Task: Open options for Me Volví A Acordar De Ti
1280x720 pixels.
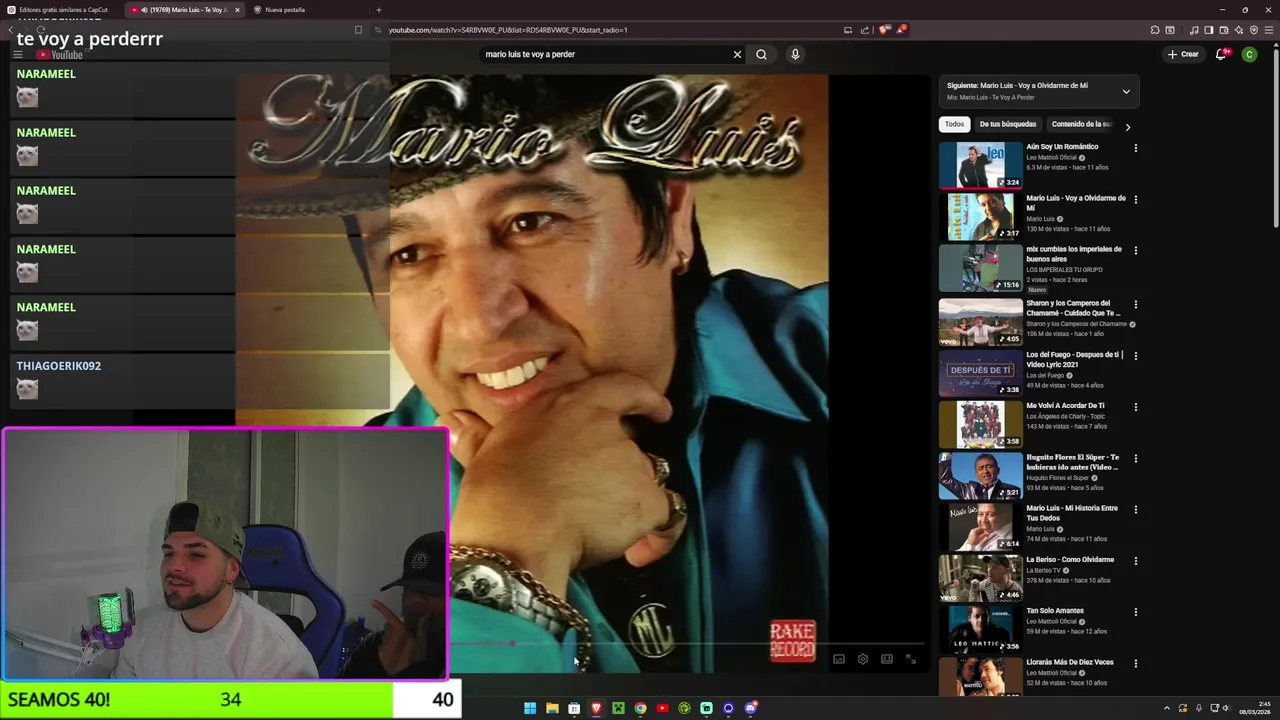Action: click(x=1135, y=407)
